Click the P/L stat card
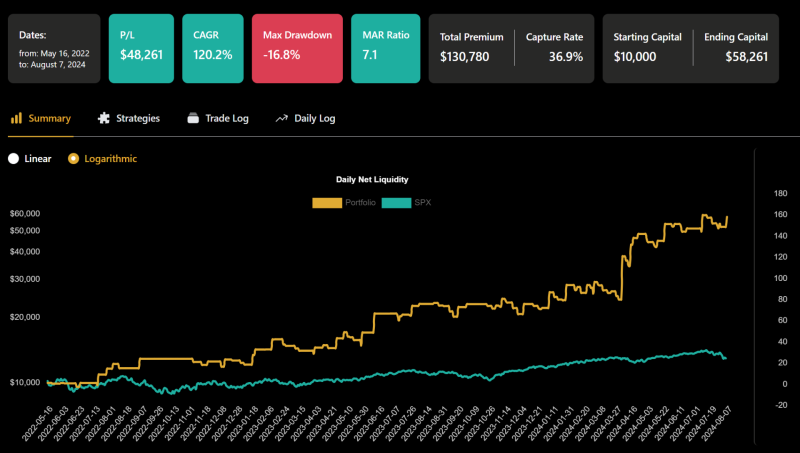 139,48
